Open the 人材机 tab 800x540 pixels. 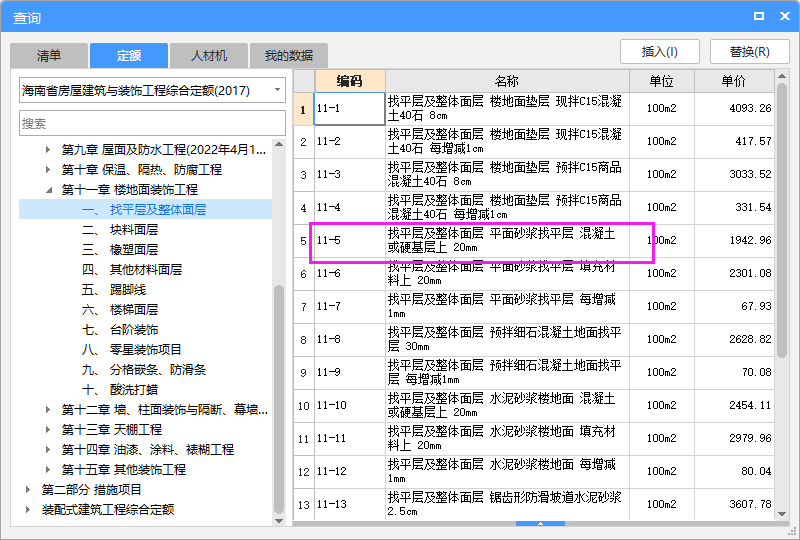(x=209, y=55)
